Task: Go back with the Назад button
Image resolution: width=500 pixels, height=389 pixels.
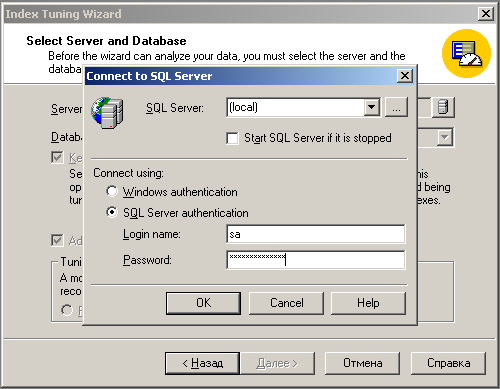Action: pos(202,363)
